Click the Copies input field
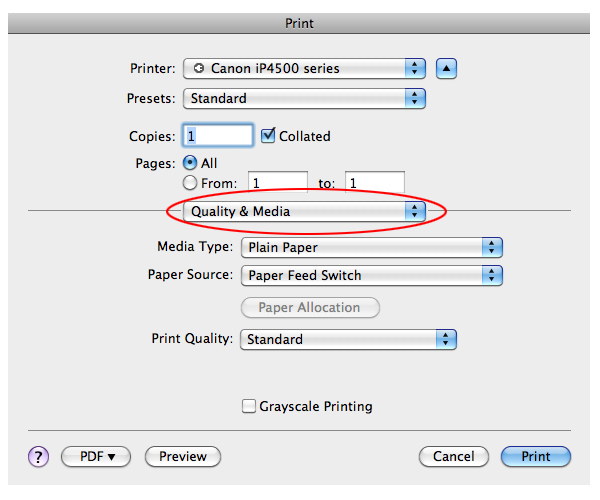 (218, 135)
